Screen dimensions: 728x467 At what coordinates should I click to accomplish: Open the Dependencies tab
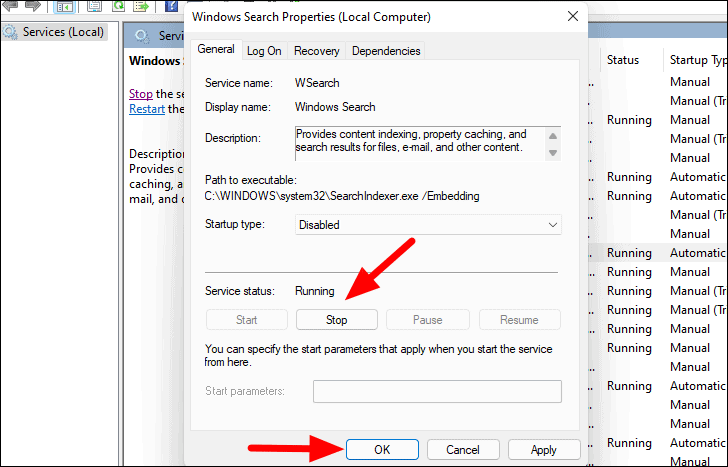[386, 51]
